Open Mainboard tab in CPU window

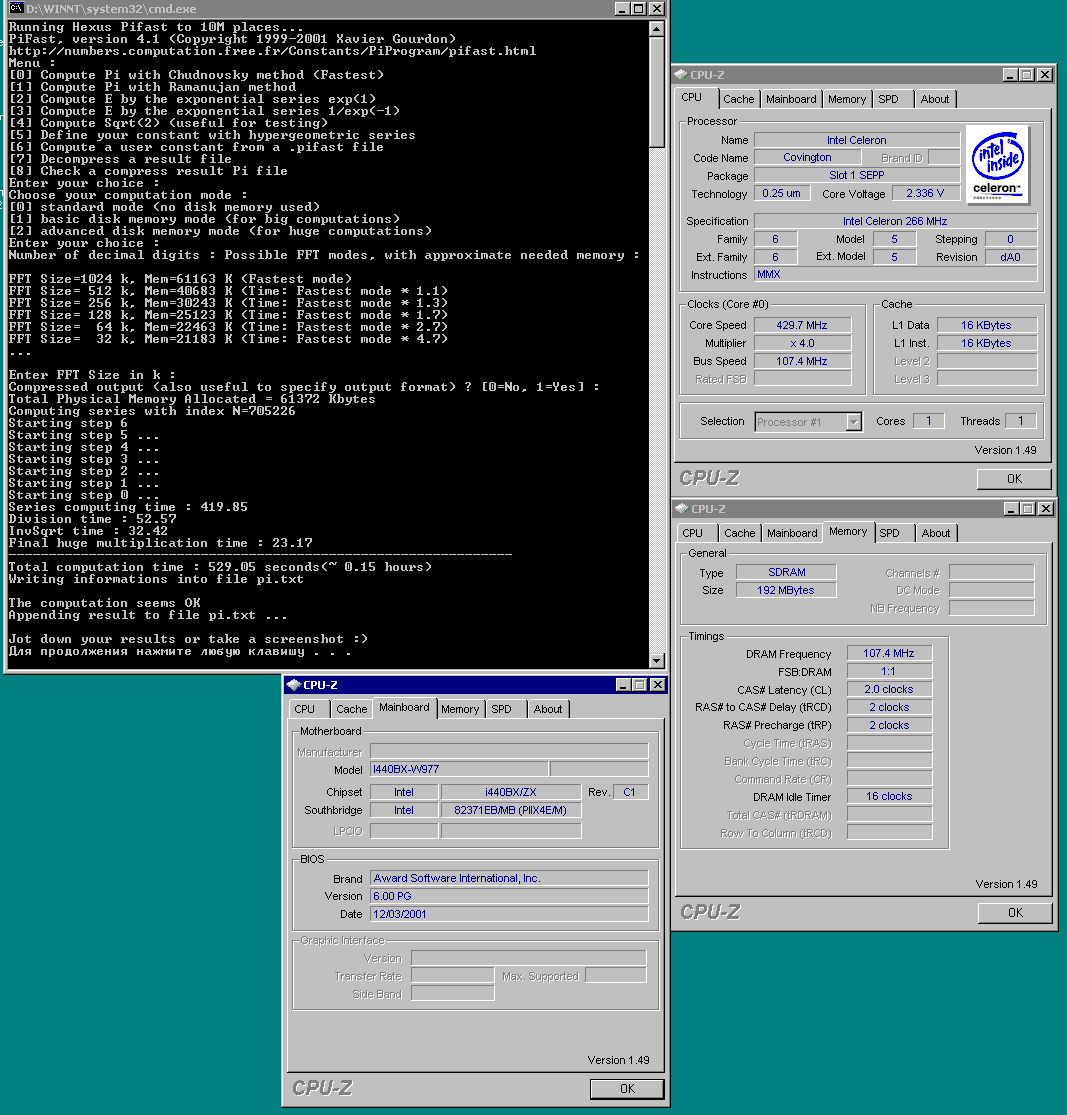[x=791, y=100]
